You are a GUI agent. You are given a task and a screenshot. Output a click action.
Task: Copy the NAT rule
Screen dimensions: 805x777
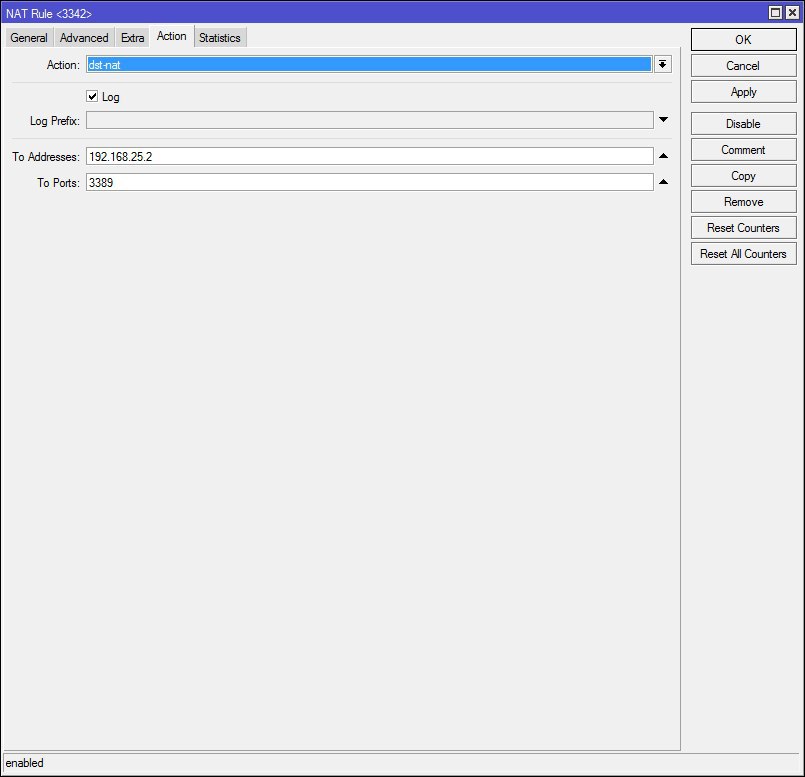[x=743, y=176]
